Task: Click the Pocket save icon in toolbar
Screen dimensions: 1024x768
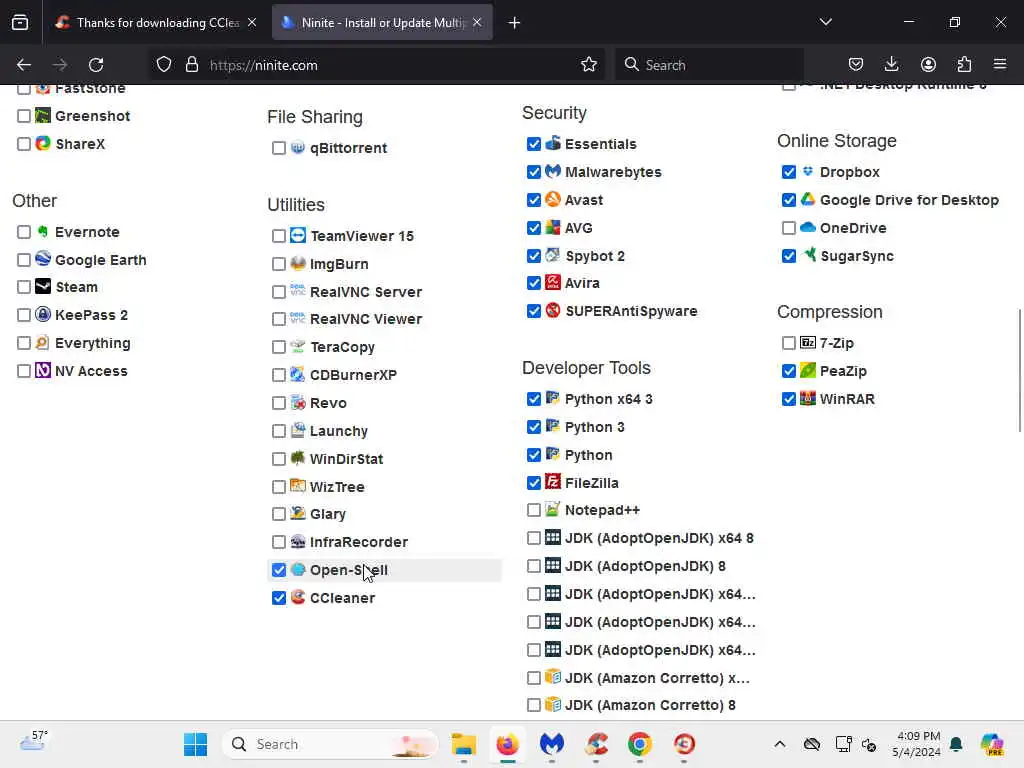Action: coord(856,64)
